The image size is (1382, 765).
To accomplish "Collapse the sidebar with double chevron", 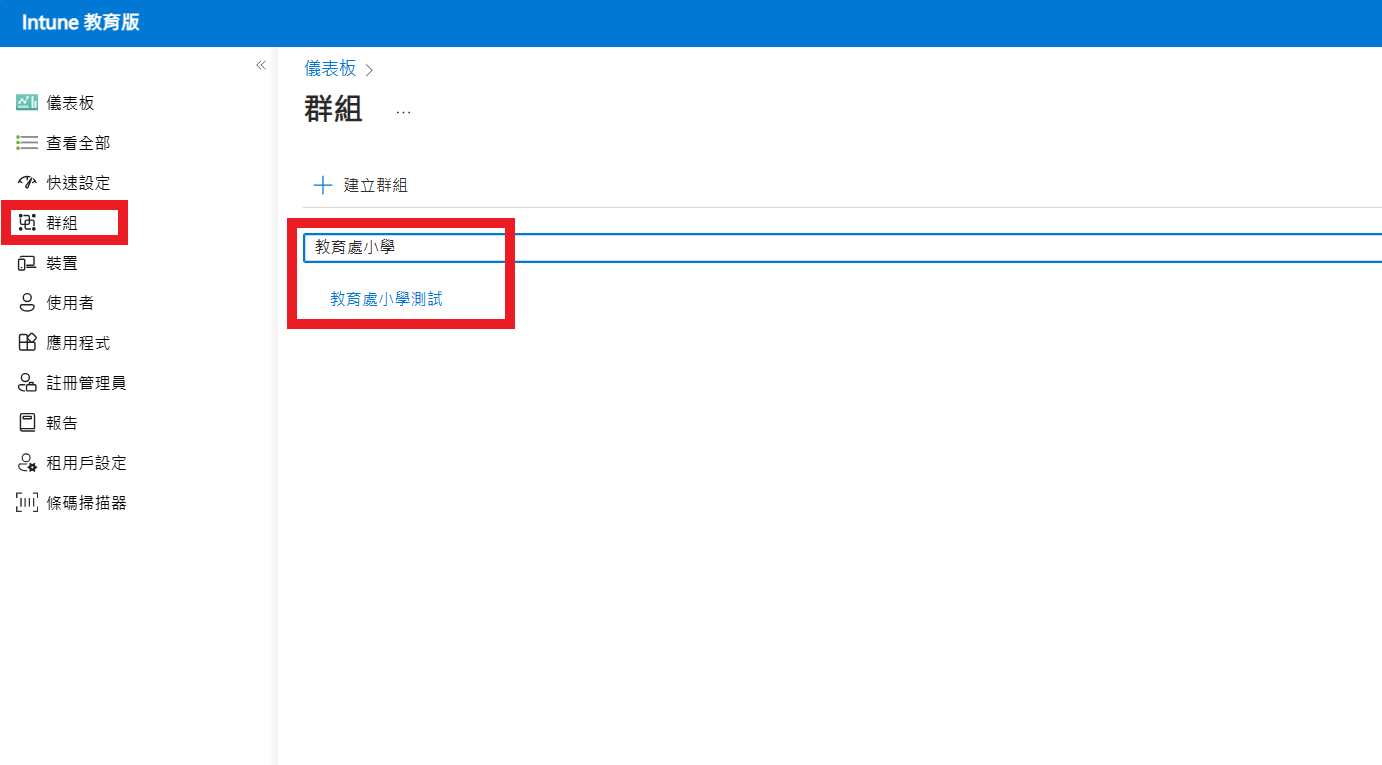I will 260,65.
